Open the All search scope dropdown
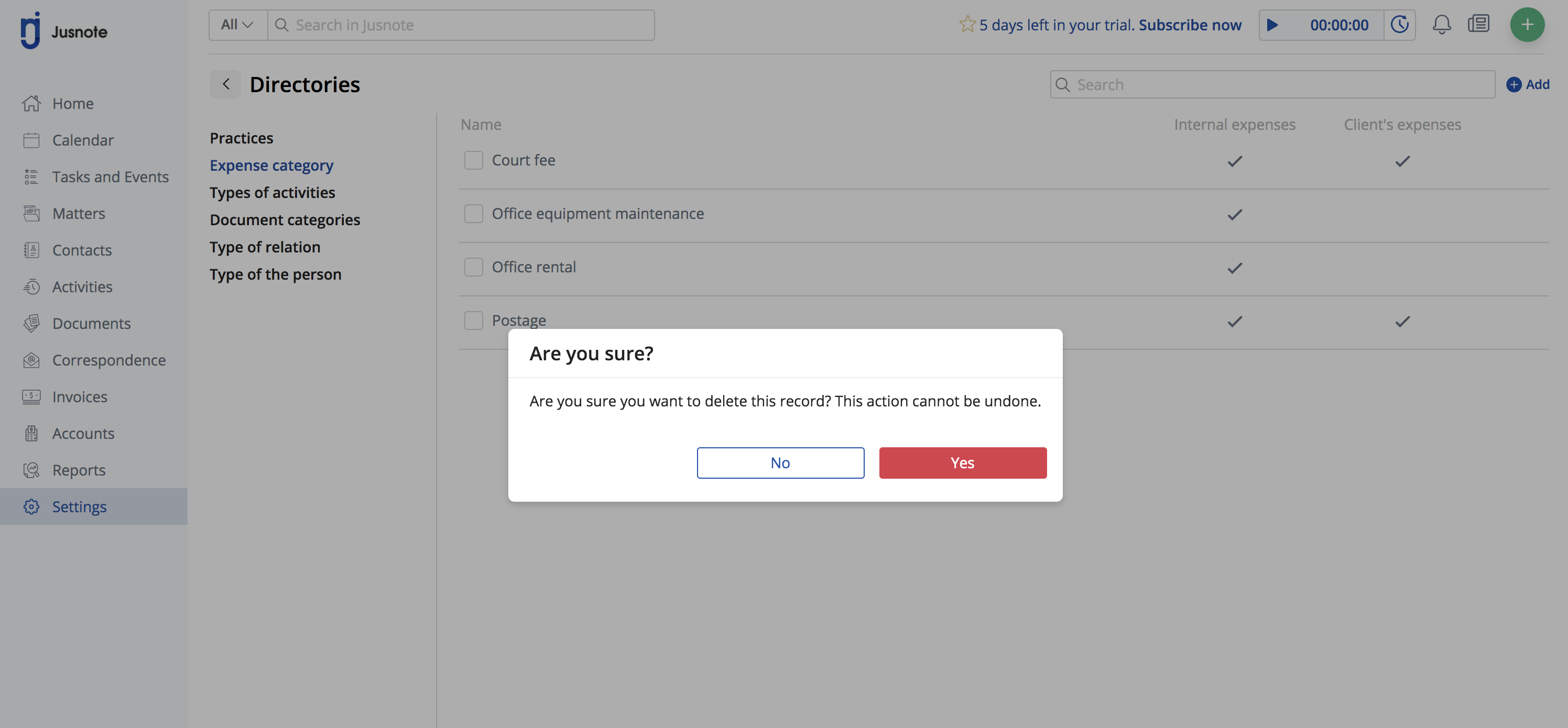The width and height of the screenshot is (1568, 728). [237, 25]
